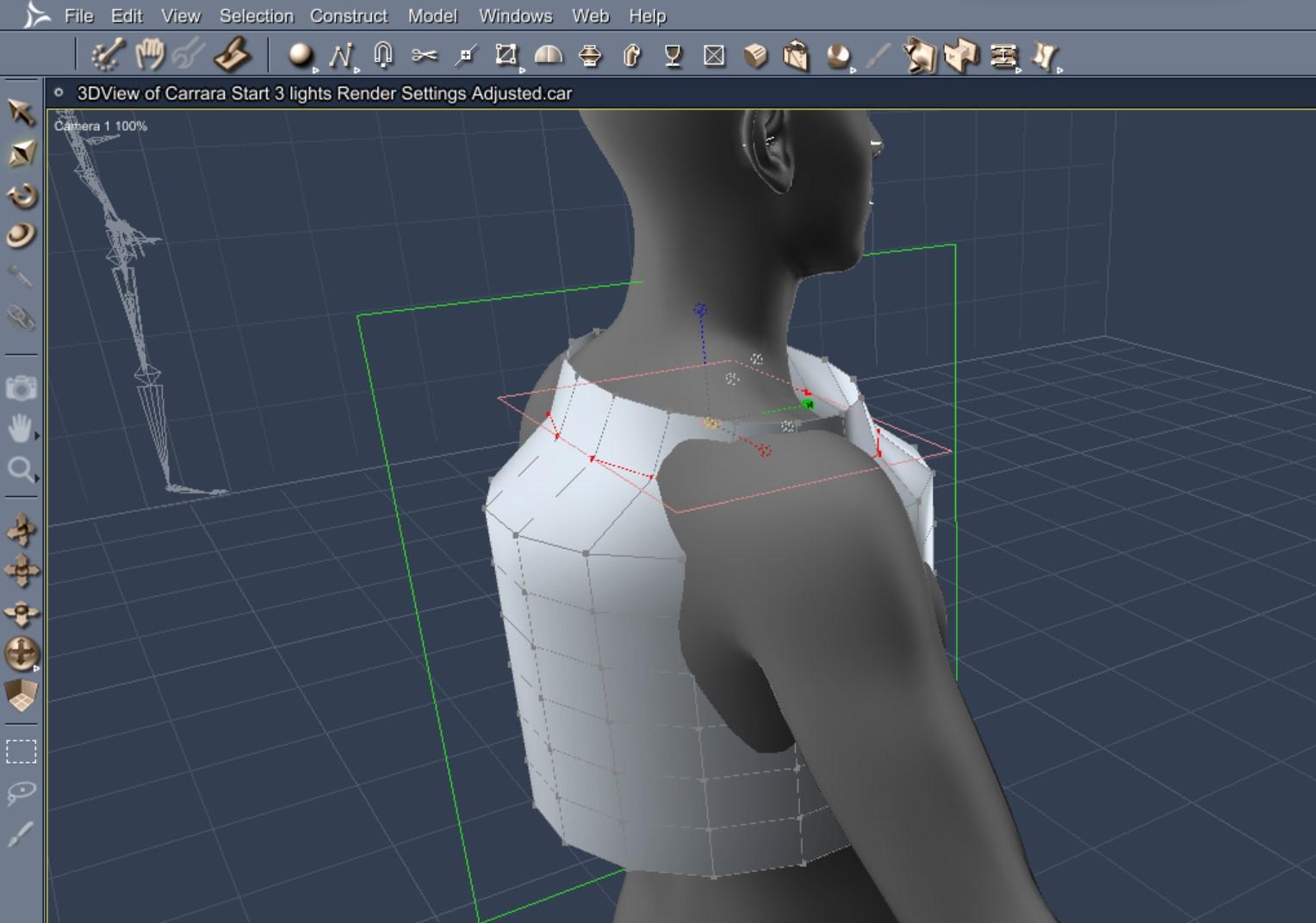Select the trowel modeling room icon
The height and width of the screenshot is (923, 1316).
(x=232, y=55)
